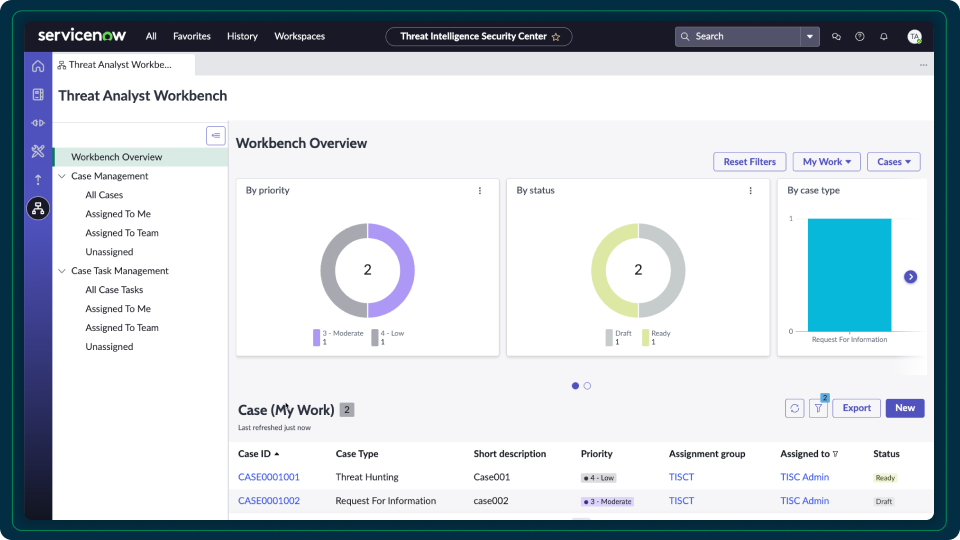The width and height of the screenshot is (960, 540).
Task: Open the list filter funnel icon
Action: click(819, 408)
